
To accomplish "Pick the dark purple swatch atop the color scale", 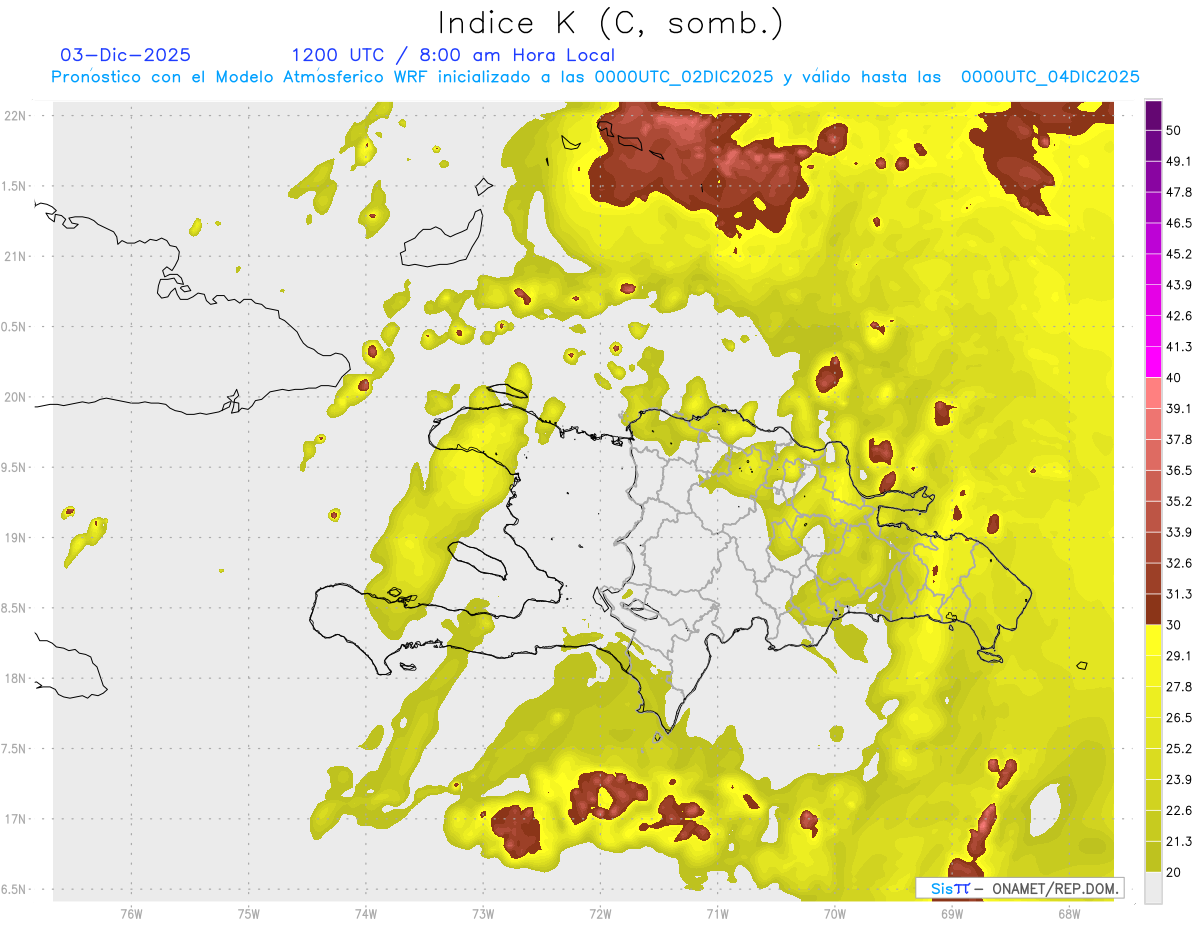I will pyautogui.click(x=1153, y=115).
